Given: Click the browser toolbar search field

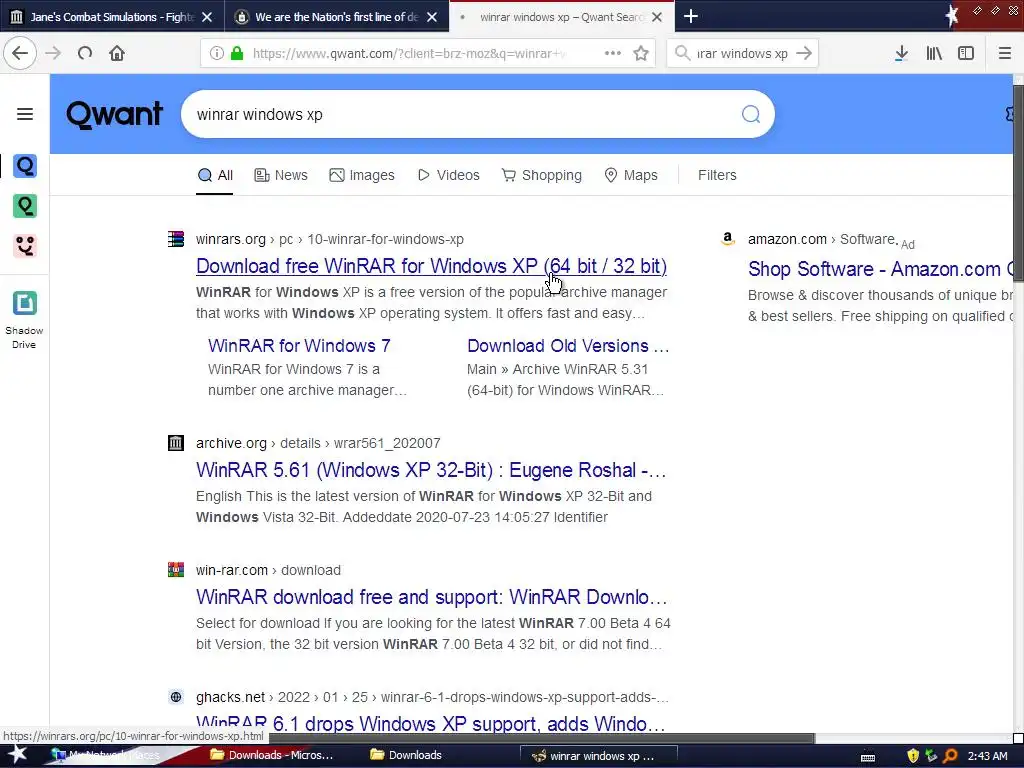Looking at the screenshot, I should coord(741,53).
